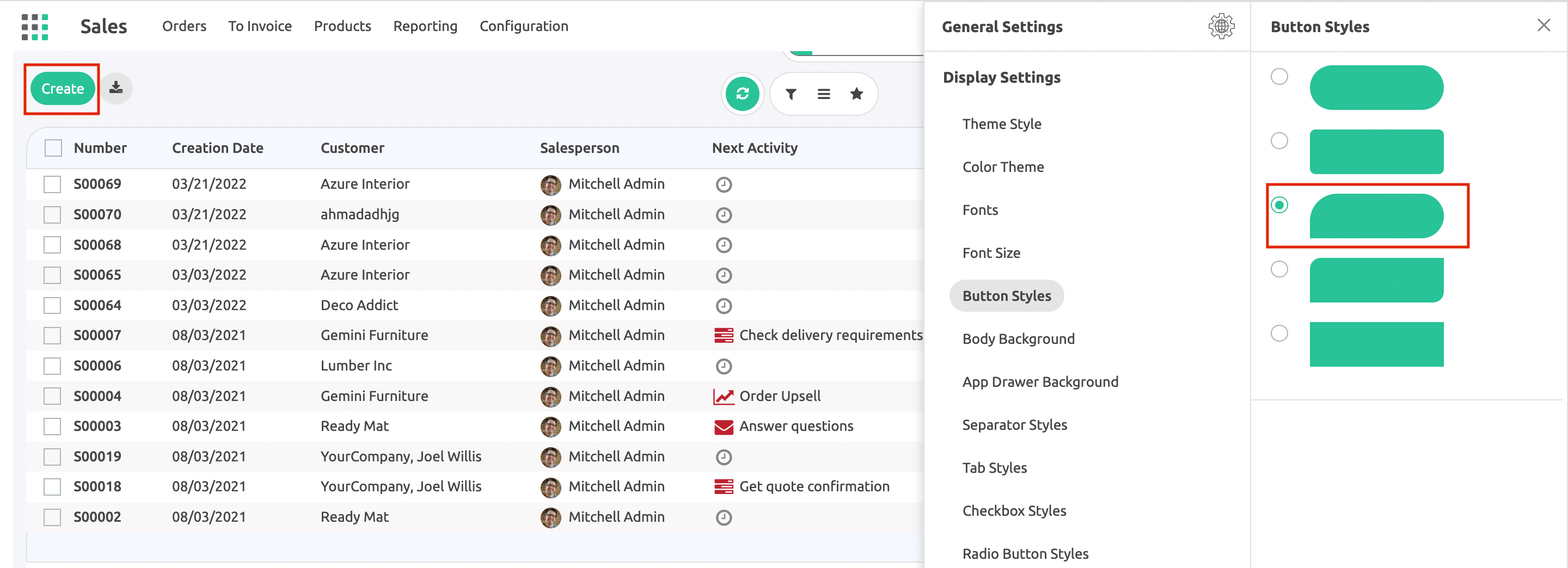The image size is (1568, 568).
Task: Click the Create button
Action: click(x=62, y=89)
